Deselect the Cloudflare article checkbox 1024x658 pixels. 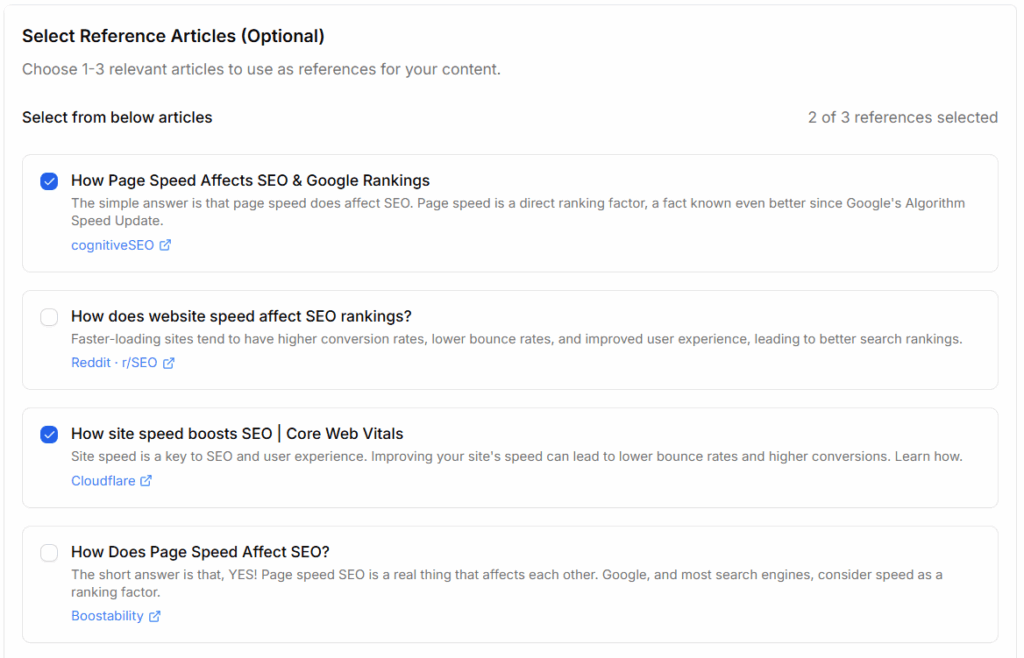pos(49,435)
